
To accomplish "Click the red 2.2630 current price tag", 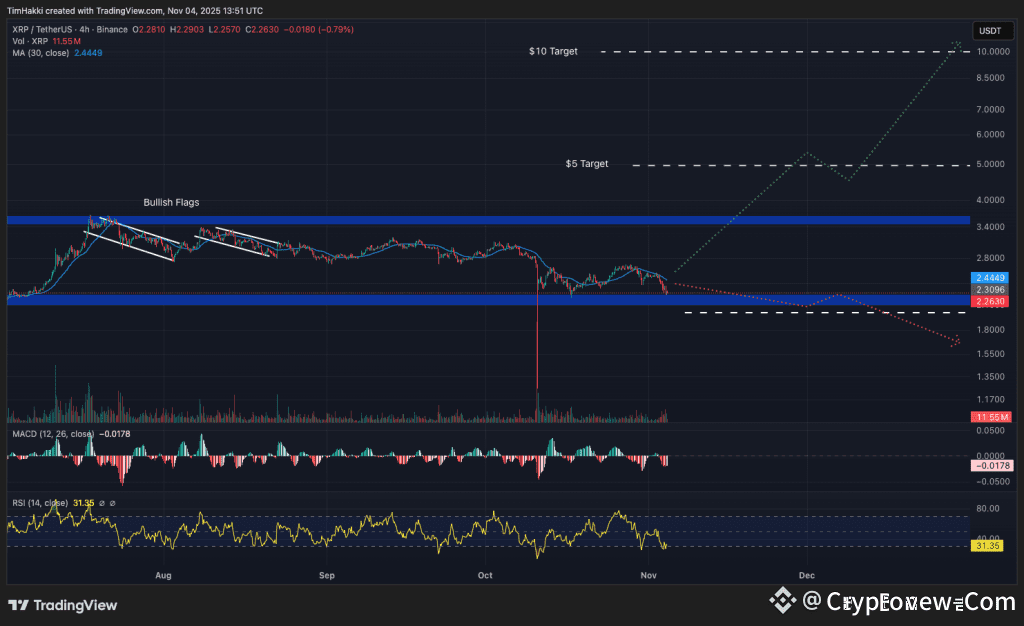I will pos(989,301).
